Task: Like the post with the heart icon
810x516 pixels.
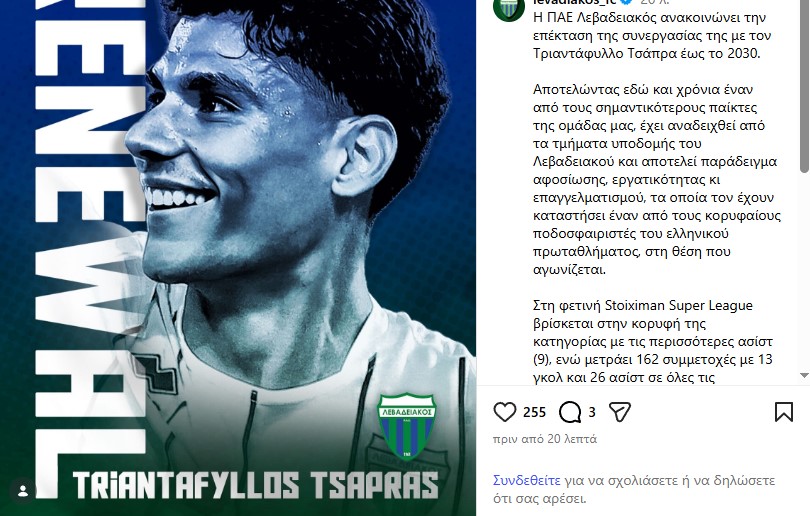Action: coord(505,412)
